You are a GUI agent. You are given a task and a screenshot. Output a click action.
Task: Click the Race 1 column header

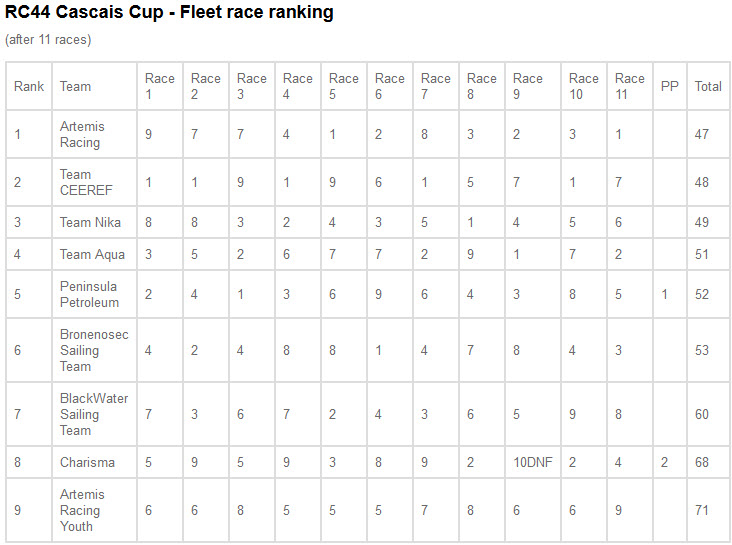160,86
